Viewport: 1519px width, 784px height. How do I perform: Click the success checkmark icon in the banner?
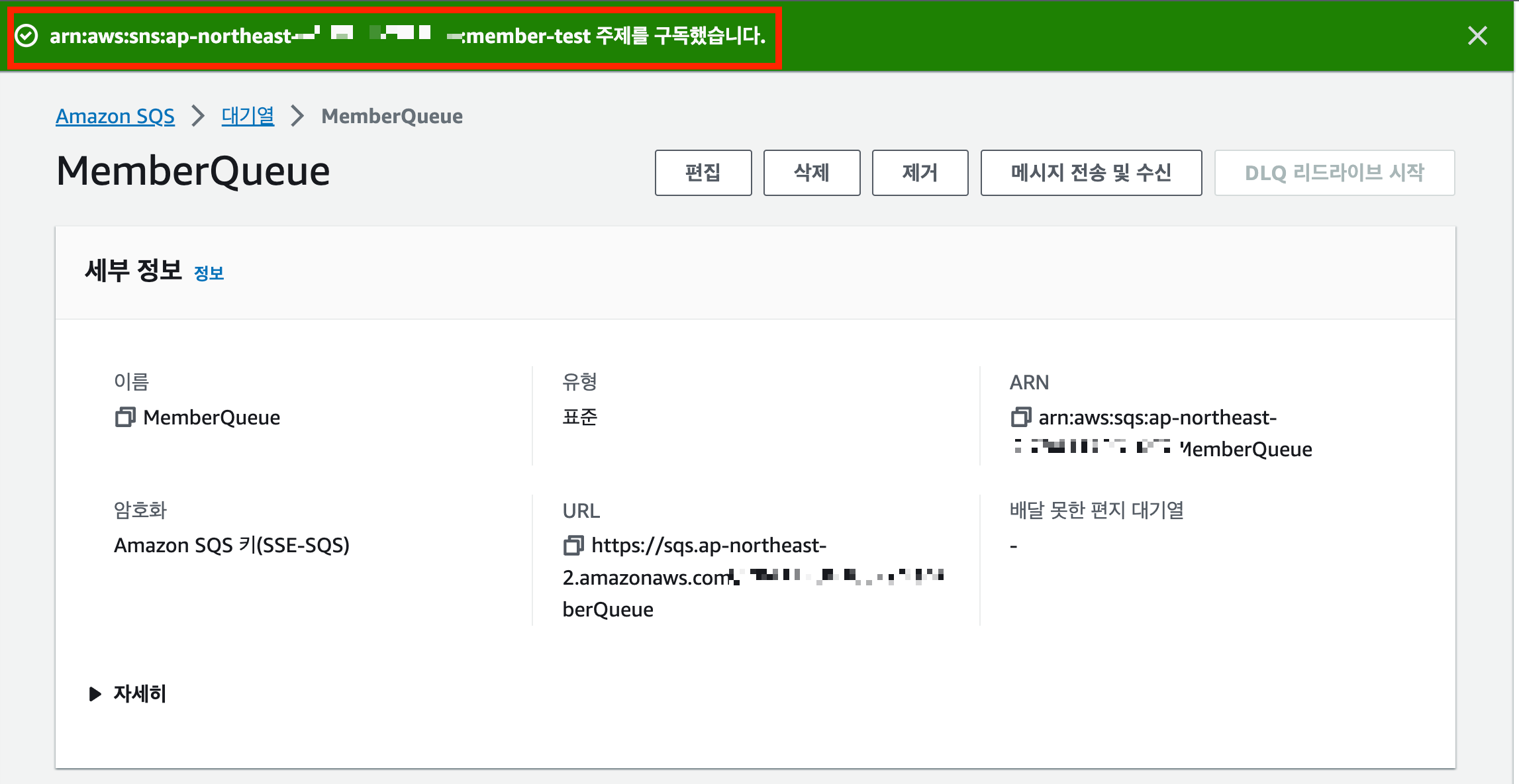point(26,36)
